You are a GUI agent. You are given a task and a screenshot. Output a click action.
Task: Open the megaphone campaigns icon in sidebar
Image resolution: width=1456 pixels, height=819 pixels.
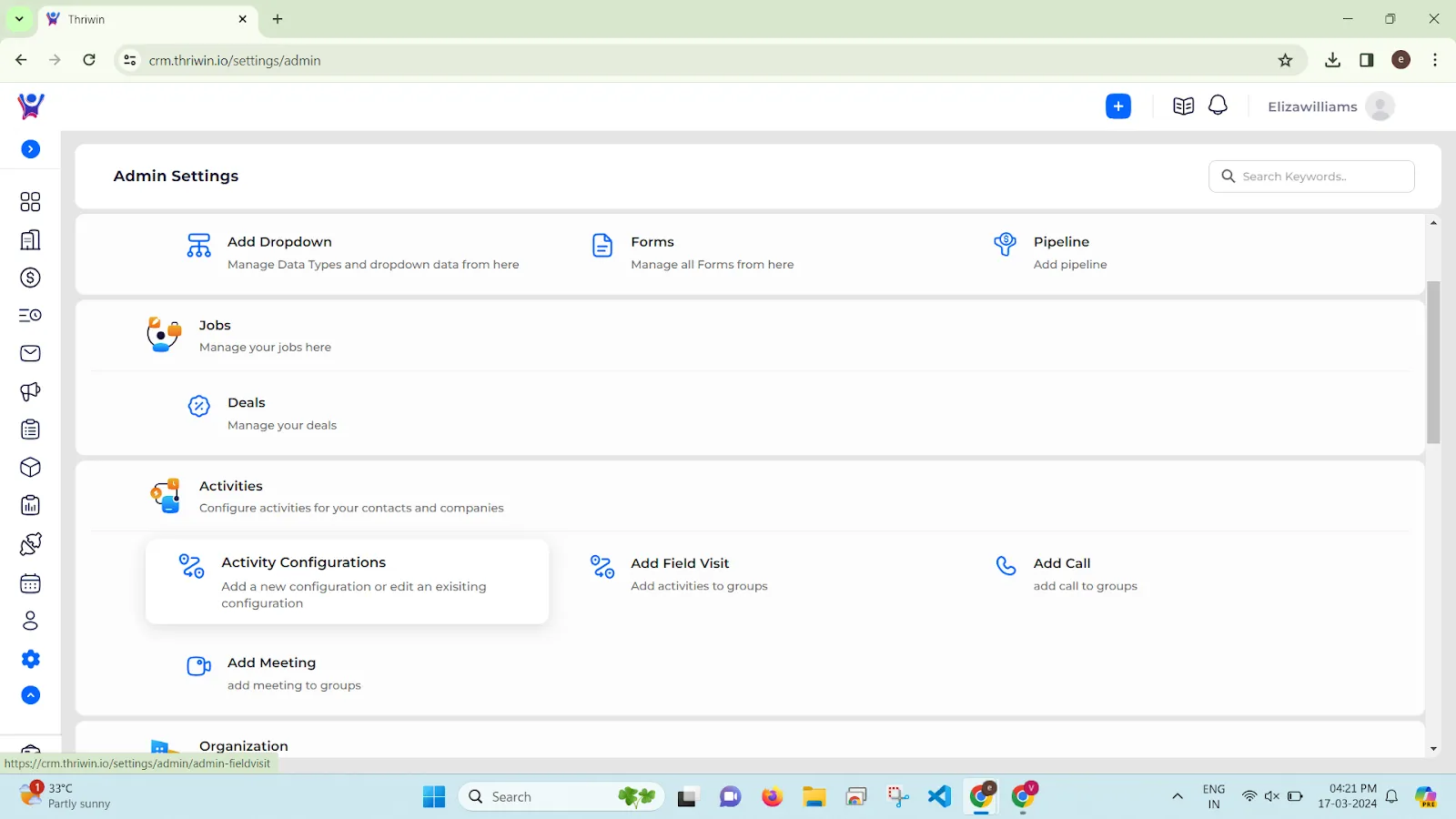(30, 391)
